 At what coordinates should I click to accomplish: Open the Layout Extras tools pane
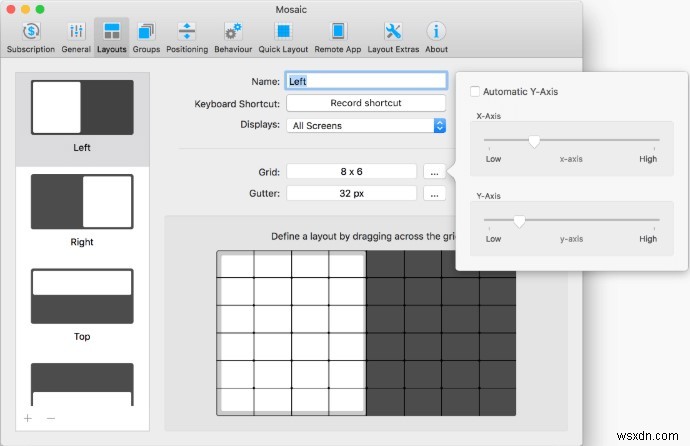click(393, 37)
